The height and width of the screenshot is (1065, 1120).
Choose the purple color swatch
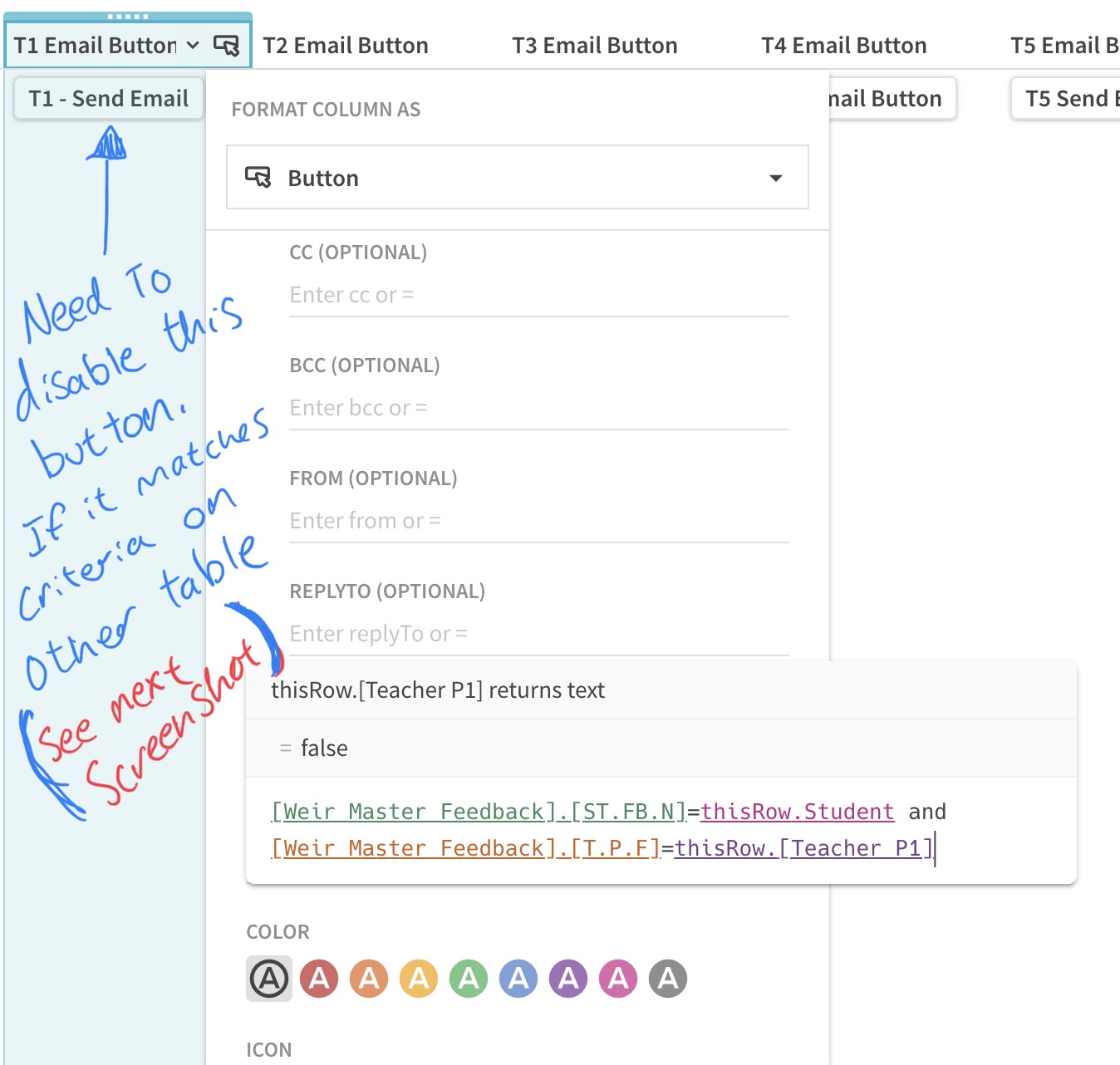568,979
